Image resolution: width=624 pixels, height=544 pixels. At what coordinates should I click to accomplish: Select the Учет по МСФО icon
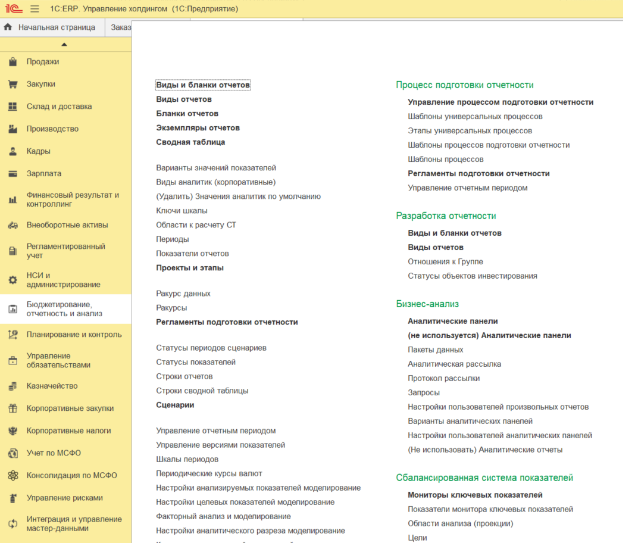point(13,453)
